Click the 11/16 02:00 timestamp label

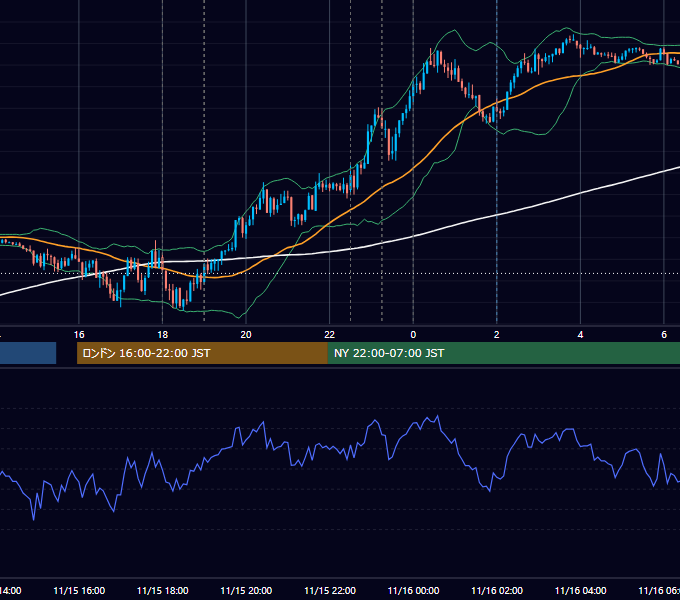coord(497,591)
